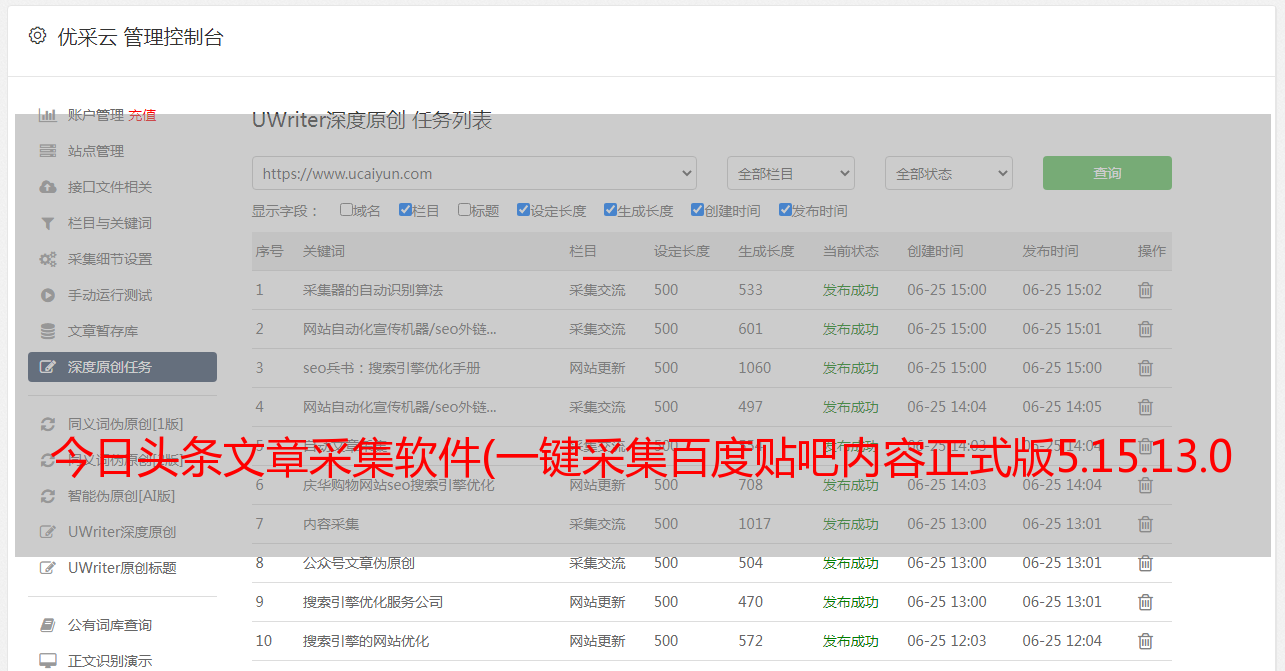Click the edit icon next to UWriter深度原创
The width and height of the screenshot is (1285, 671).
pyautogui.click(x=47, y=532)
